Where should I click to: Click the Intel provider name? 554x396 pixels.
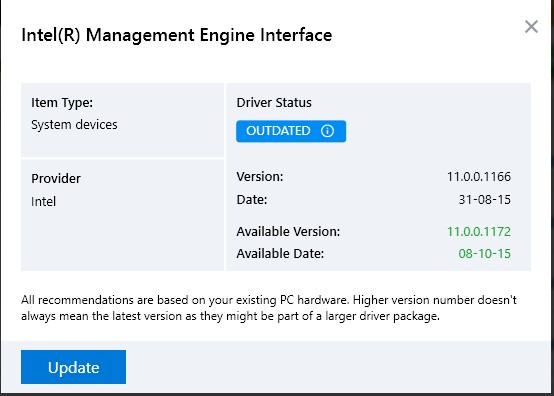coord(43,202)
